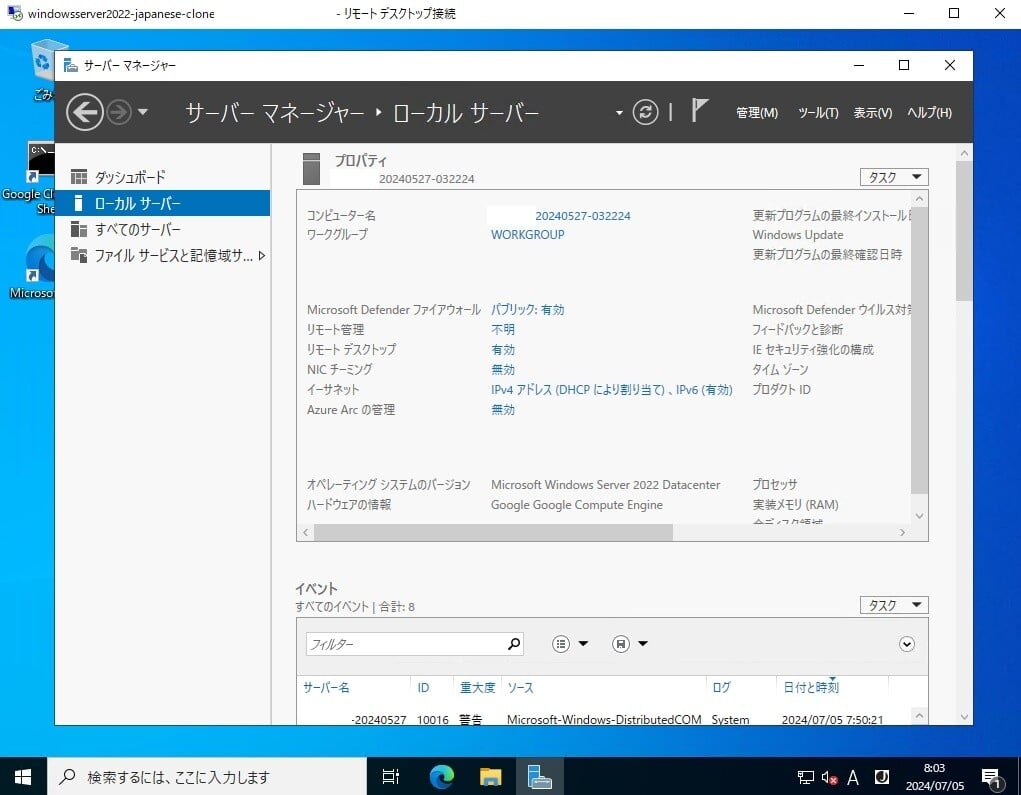Click the Google Google Compute Engine text
Viewport: 1021px width, 795px height.
pos(577,505)
